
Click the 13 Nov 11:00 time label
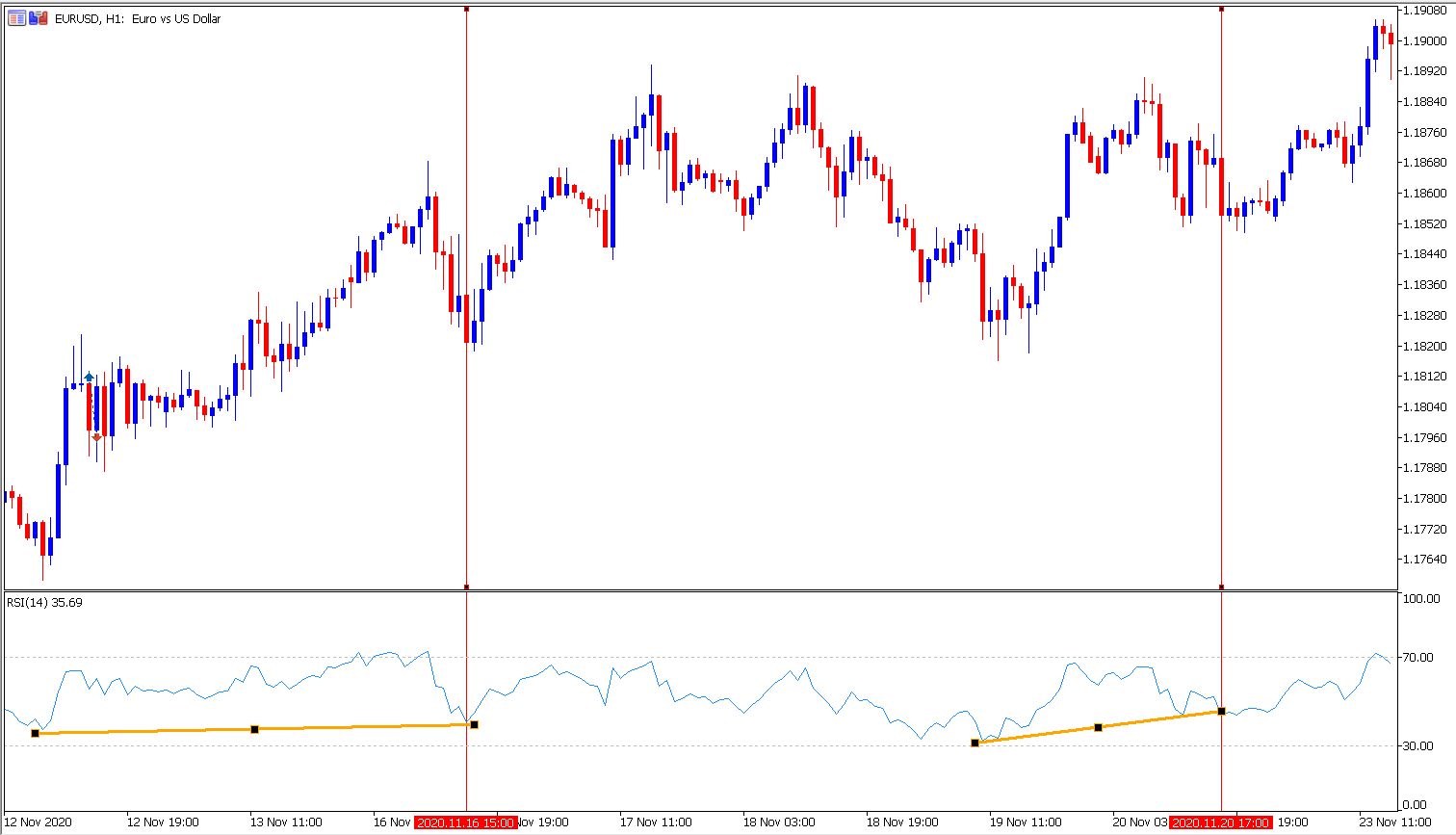pyautogui.click(x=286, y=822)
